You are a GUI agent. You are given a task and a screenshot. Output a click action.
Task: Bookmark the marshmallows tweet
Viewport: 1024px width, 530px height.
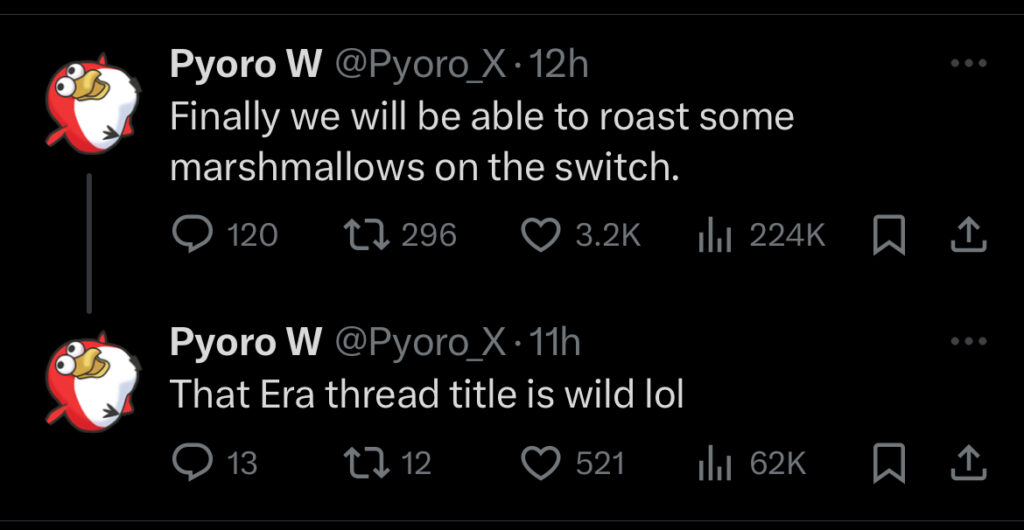point(888,235)
